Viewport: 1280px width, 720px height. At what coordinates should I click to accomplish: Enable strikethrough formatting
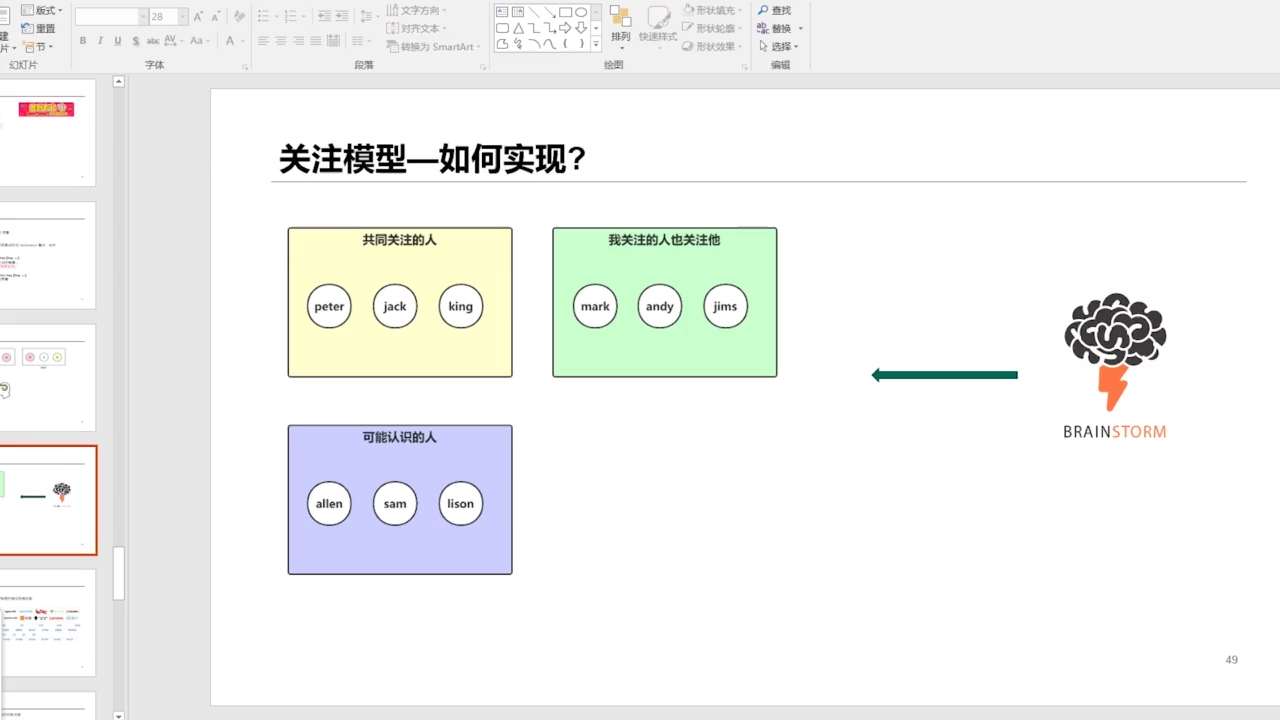135,41
